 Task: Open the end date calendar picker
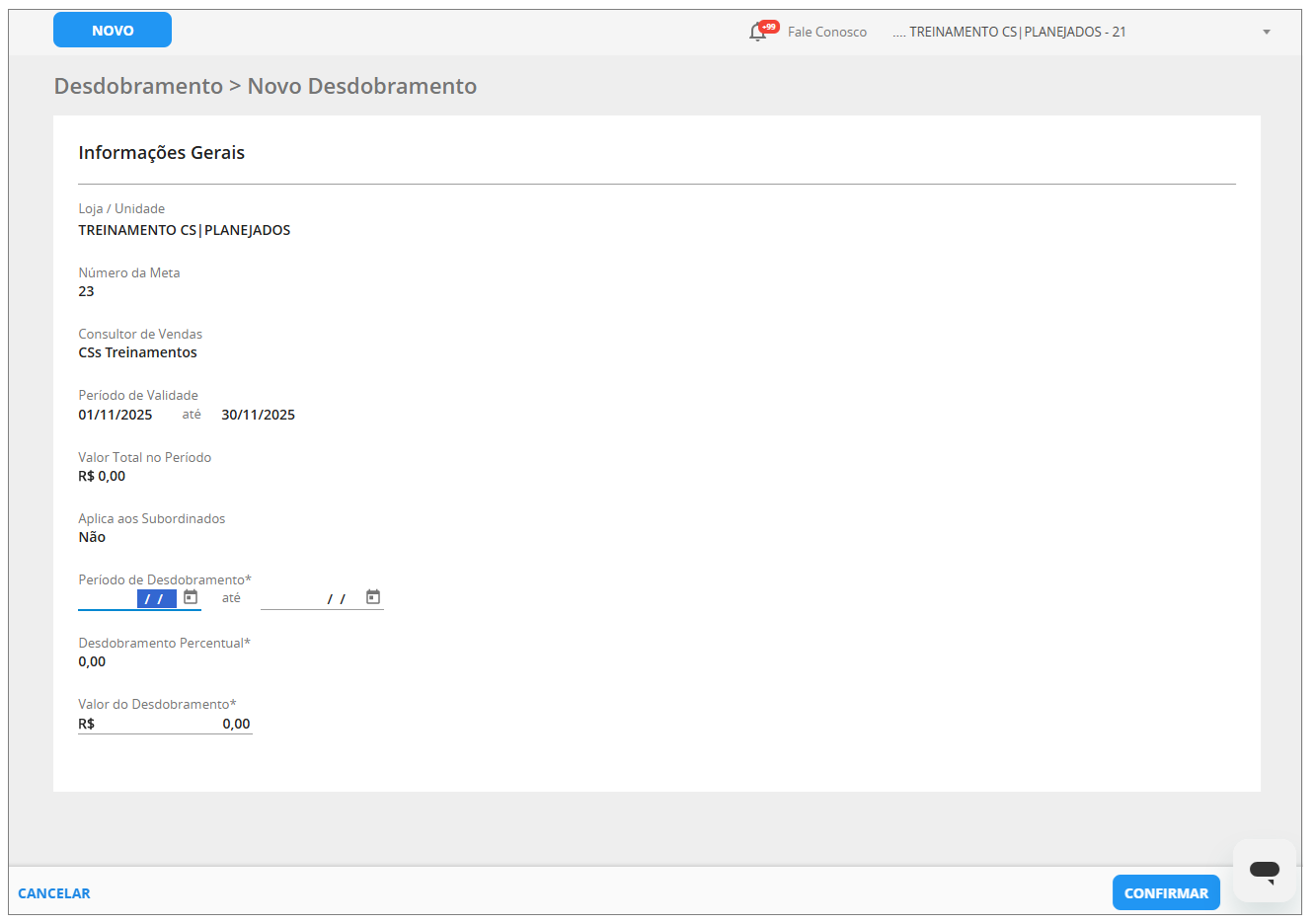point(373,597)
